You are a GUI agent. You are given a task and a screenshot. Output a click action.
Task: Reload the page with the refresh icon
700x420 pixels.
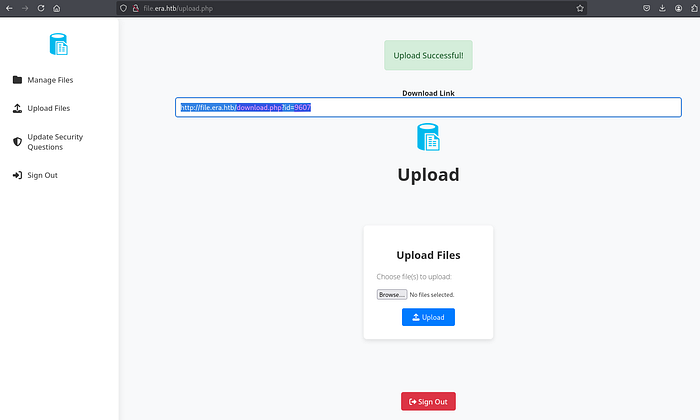pyautogui.click(x=41, y=8)
